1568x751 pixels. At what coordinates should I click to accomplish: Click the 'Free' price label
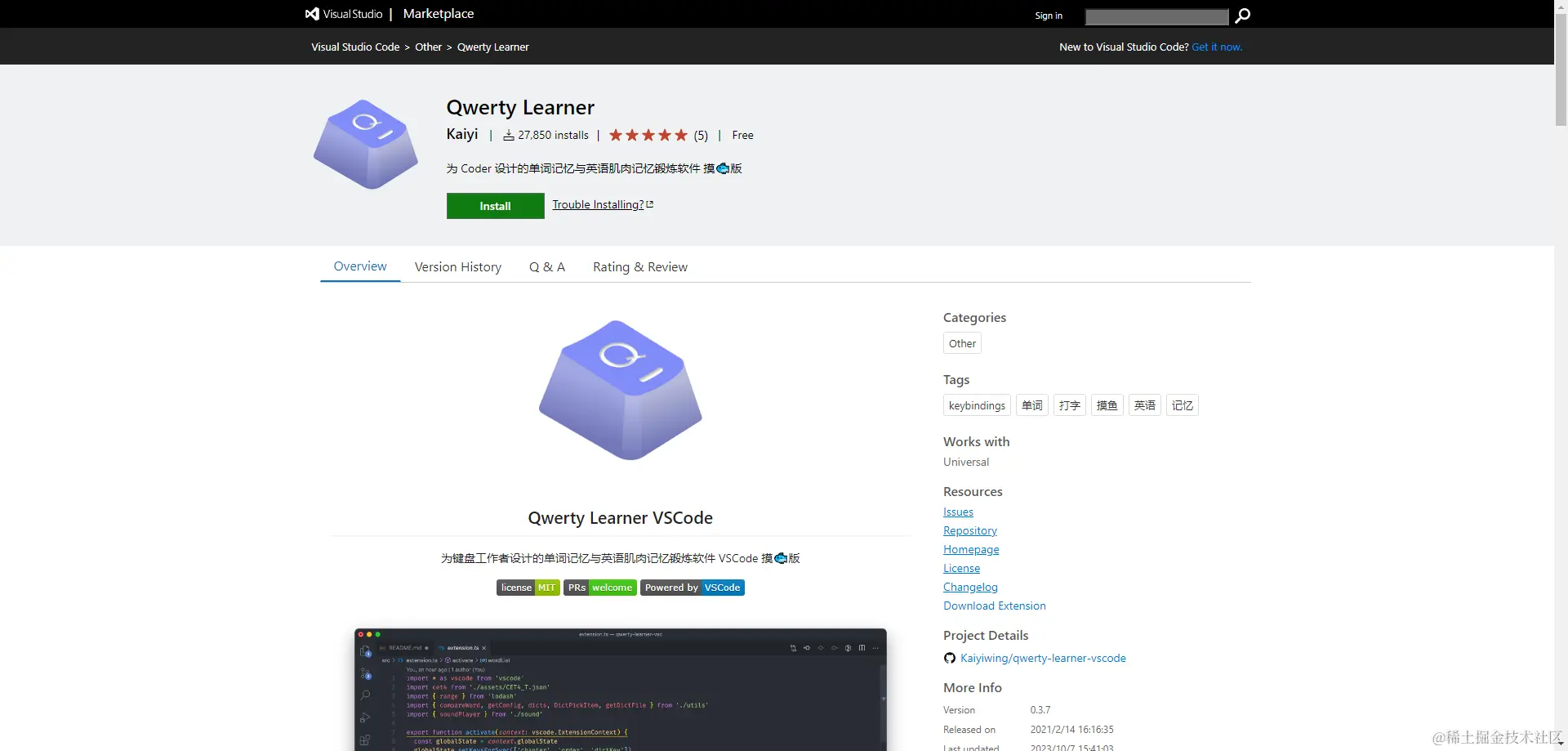pyautogui.click(x=742, y=136)
